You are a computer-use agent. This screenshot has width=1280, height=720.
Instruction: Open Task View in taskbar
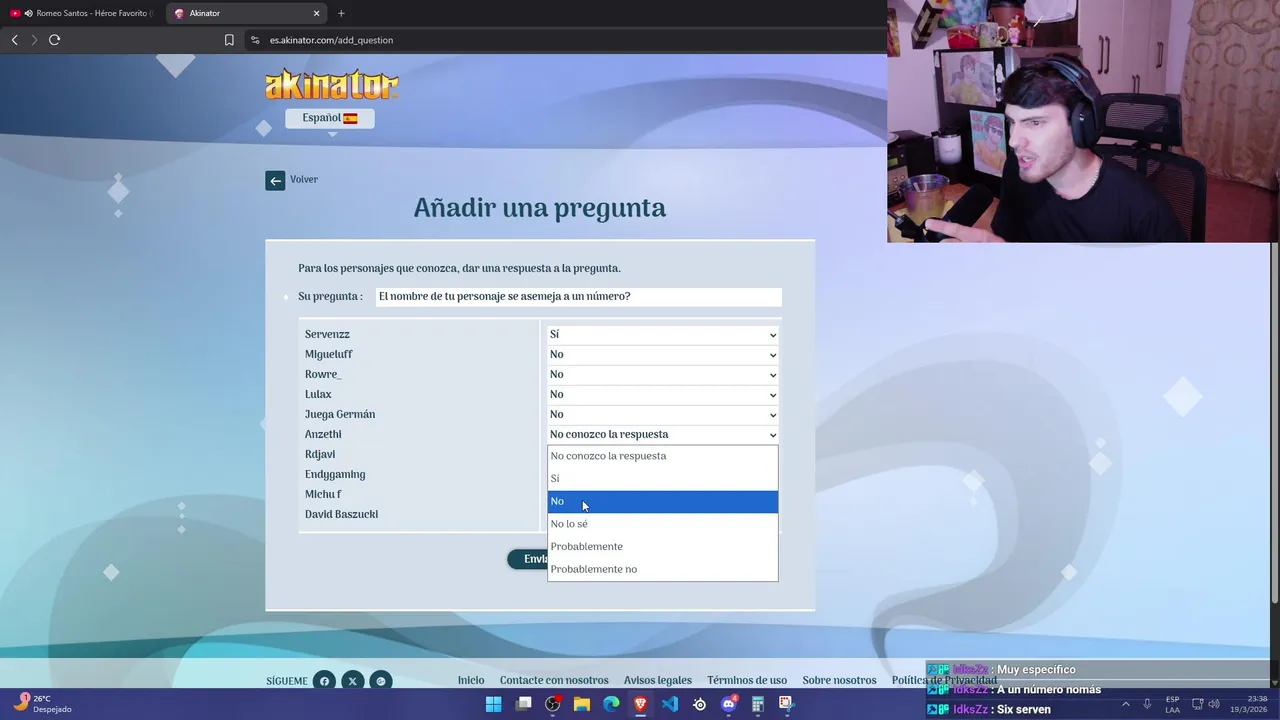[523, 704]
